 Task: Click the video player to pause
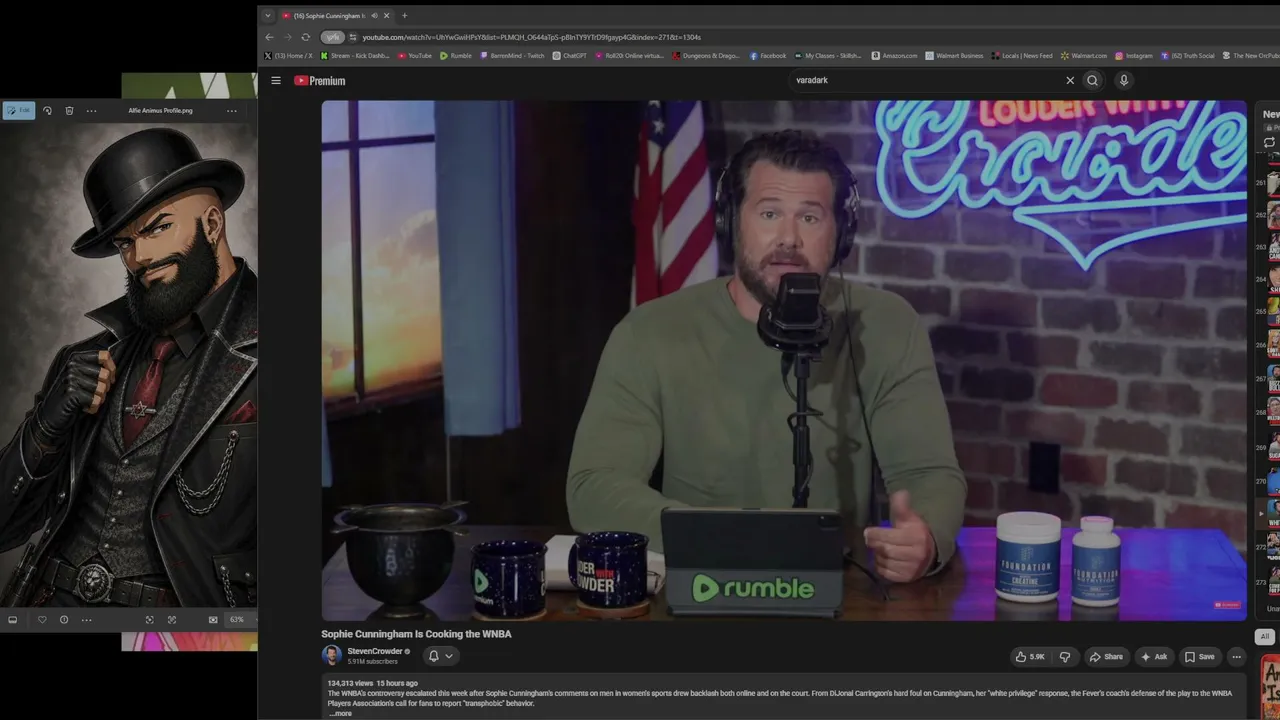point(784,360)
